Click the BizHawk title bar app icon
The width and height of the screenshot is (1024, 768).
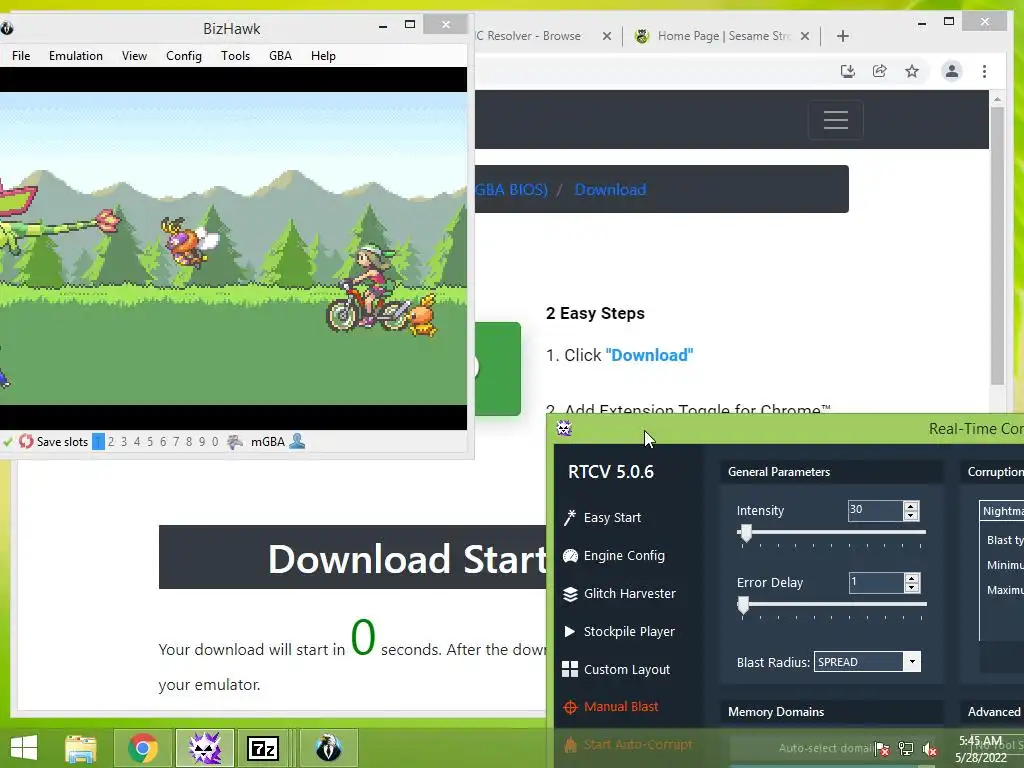(7, 28)
